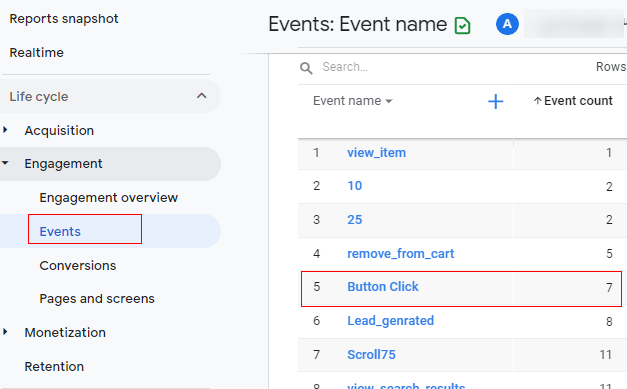Open the account avatar labeled A
The width and height of the screenshot is (627, 389).
point(507,24)
